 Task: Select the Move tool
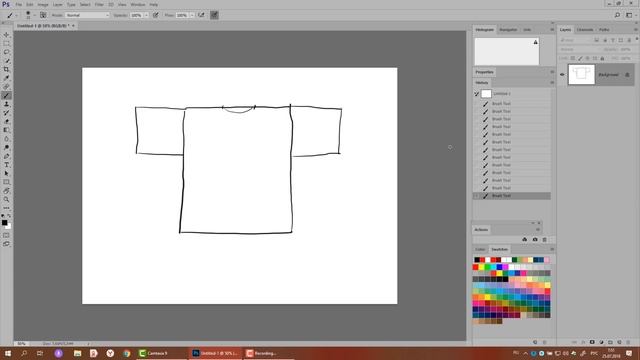click(6, 35)
